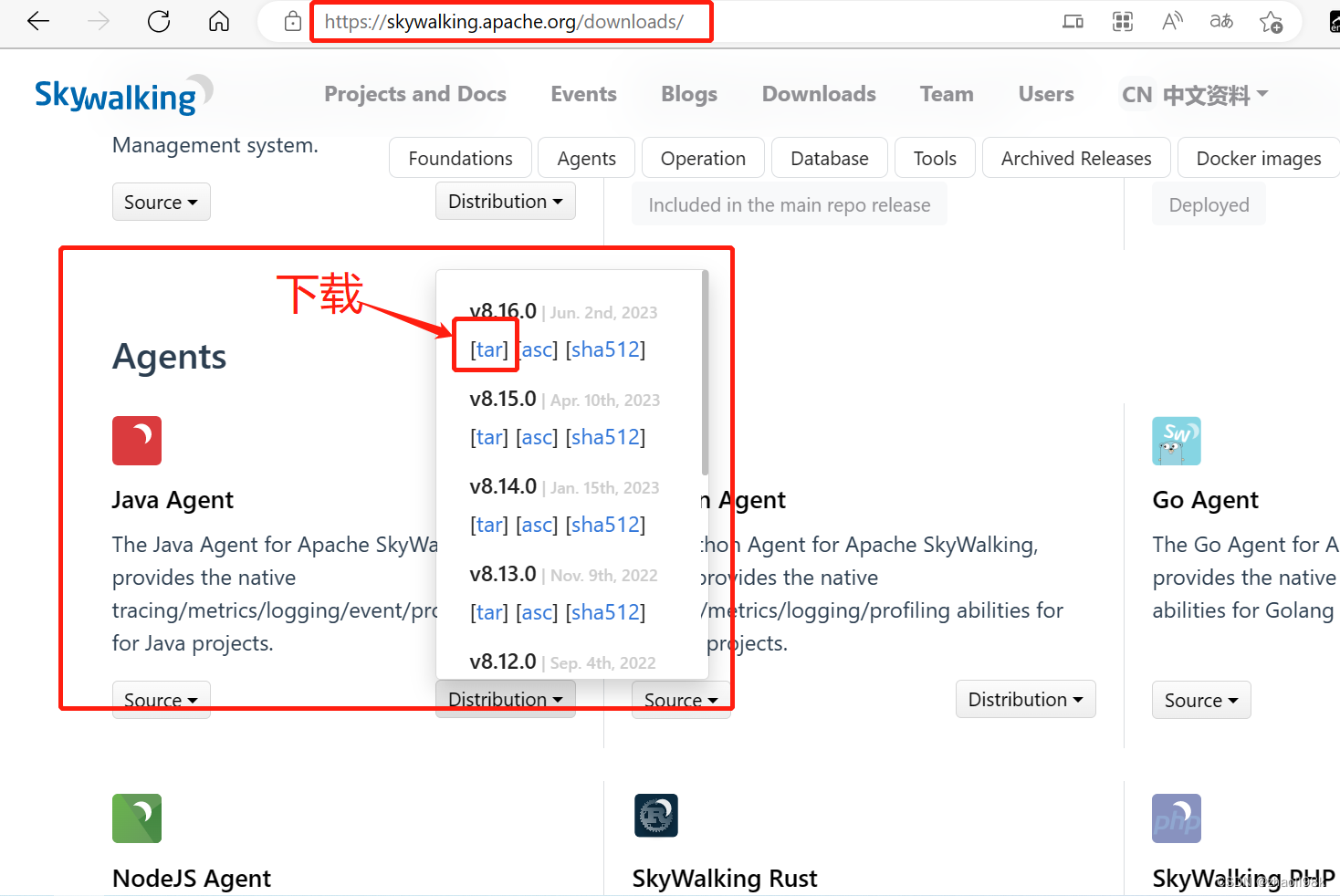Jump to the Foundations section
Screen dimensions: 1340x896
(460, 158)
